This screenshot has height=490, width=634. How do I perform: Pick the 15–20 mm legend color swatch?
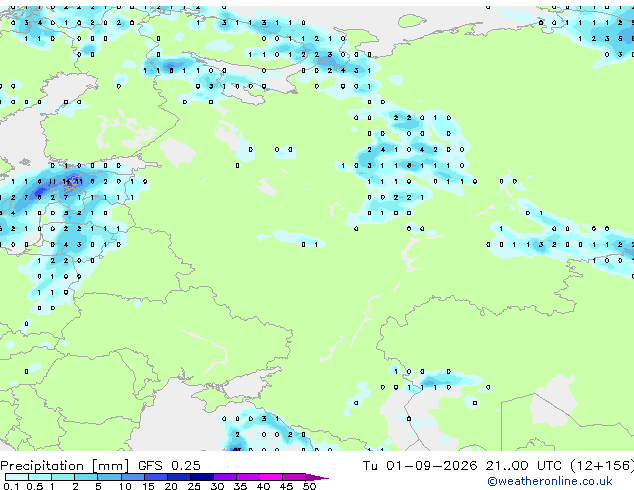[x=156, y=477]
